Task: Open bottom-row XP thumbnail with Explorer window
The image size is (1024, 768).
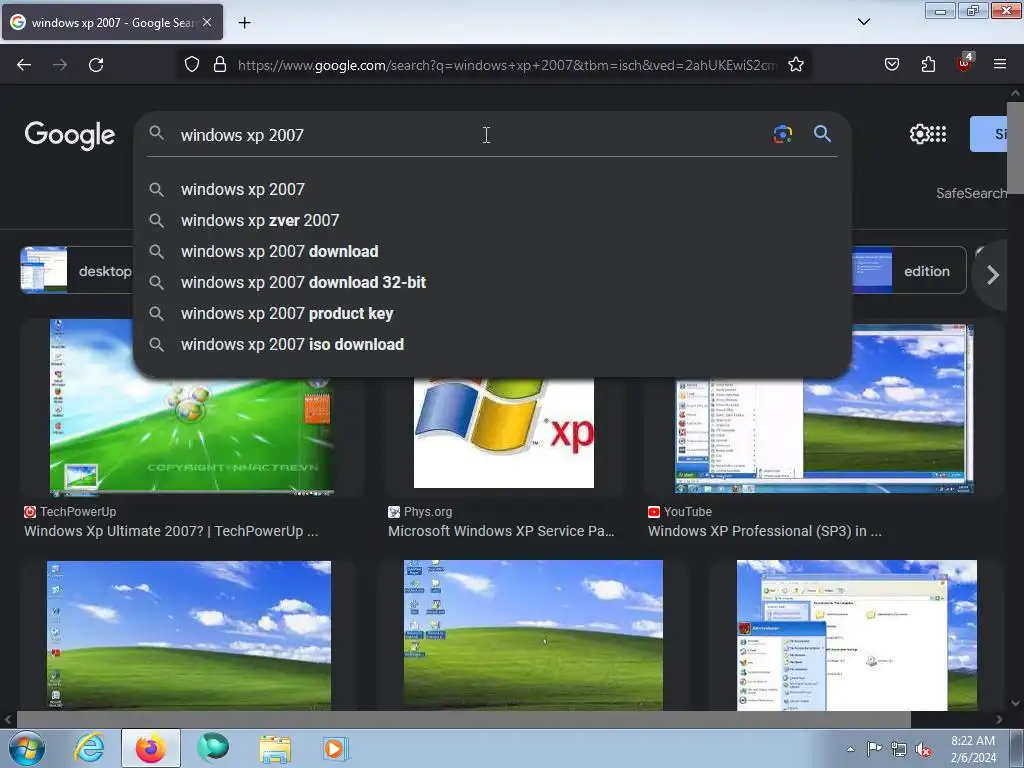Action: tap(857, 635)
